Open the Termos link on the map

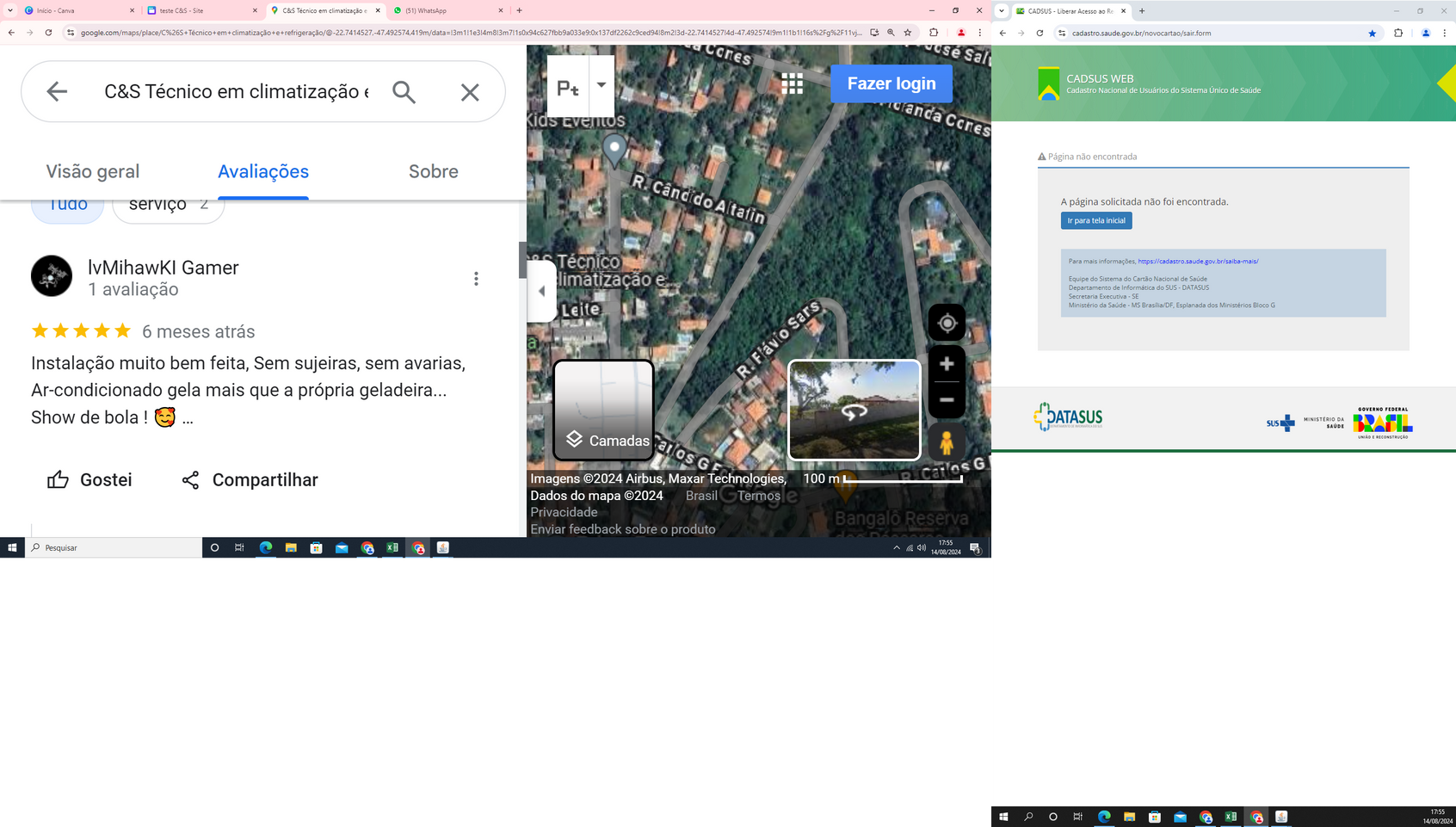point(759,496)
